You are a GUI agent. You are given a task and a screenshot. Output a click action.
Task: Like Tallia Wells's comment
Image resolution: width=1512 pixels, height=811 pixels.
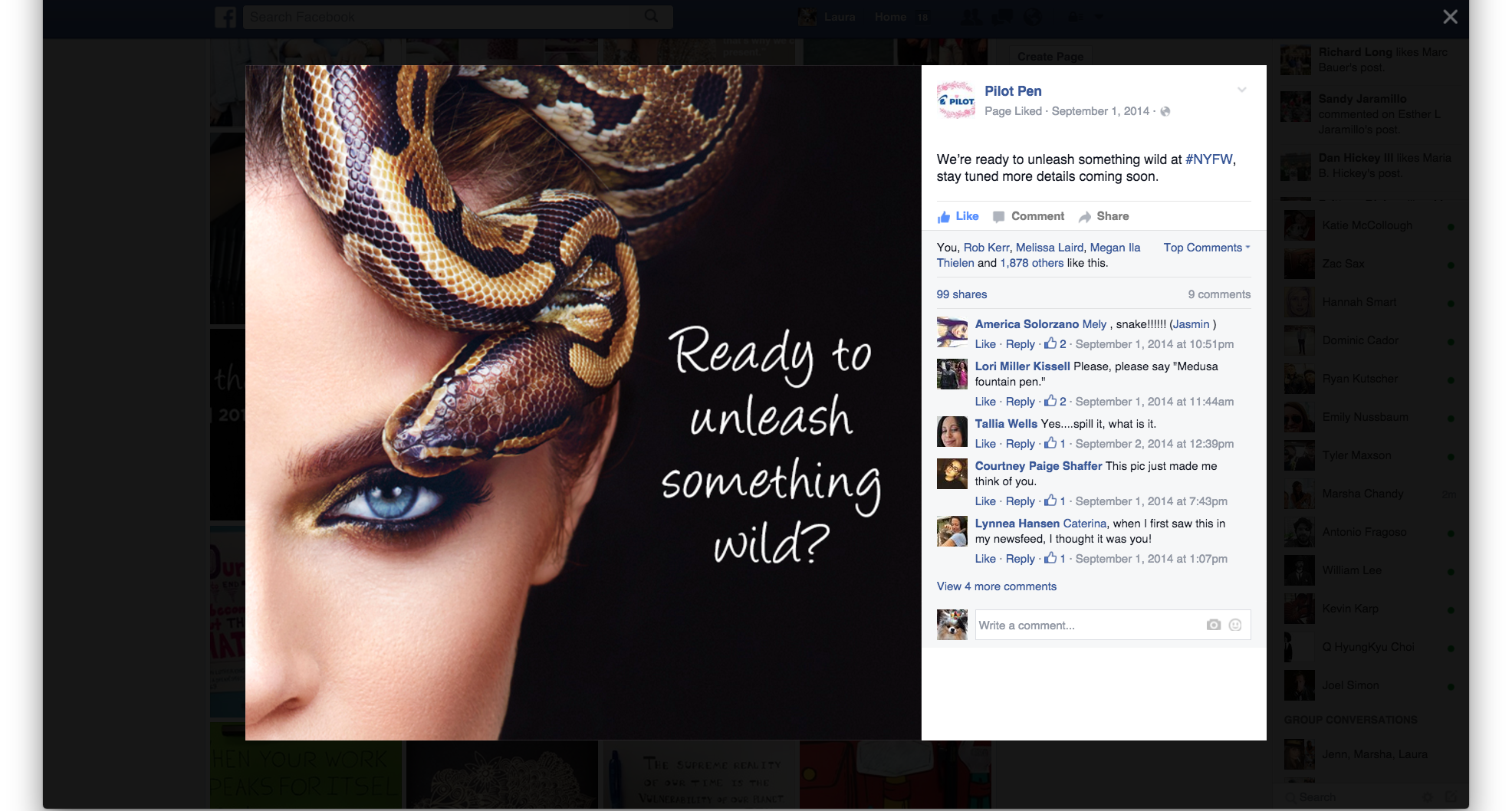[985, 444]
